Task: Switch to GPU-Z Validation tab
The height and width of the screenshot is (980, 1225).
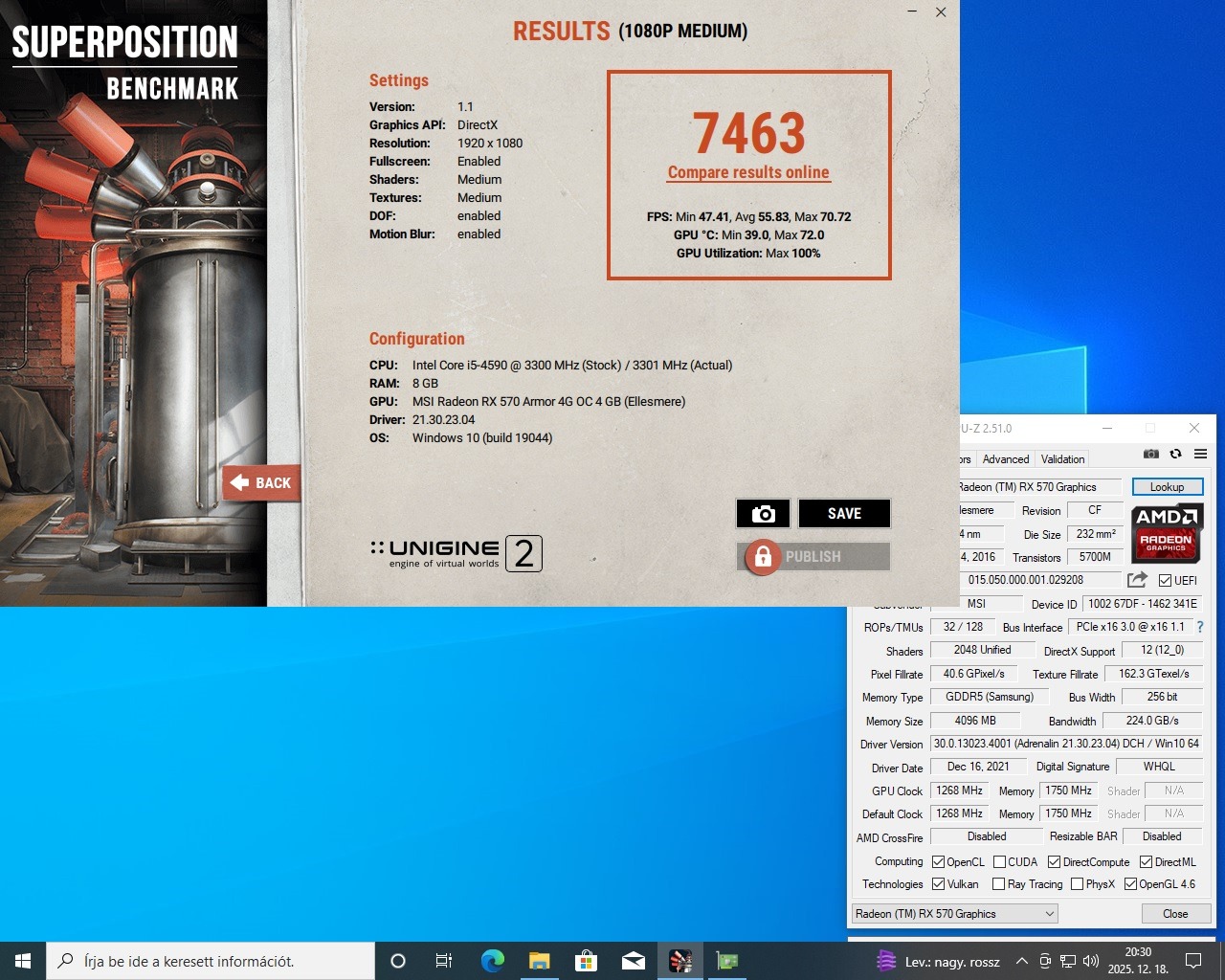Action: coord(1062,459)
